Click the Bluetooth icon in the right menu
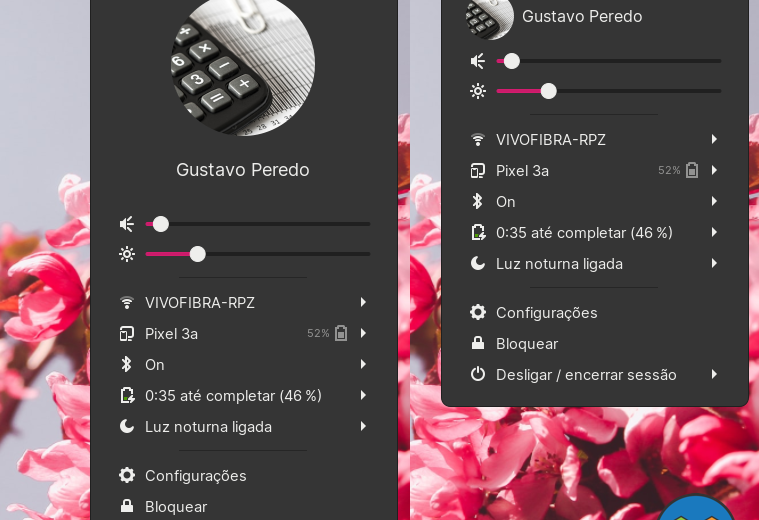Image resolution: width=759 pixels, height=520 pixels. pos(478,201)
